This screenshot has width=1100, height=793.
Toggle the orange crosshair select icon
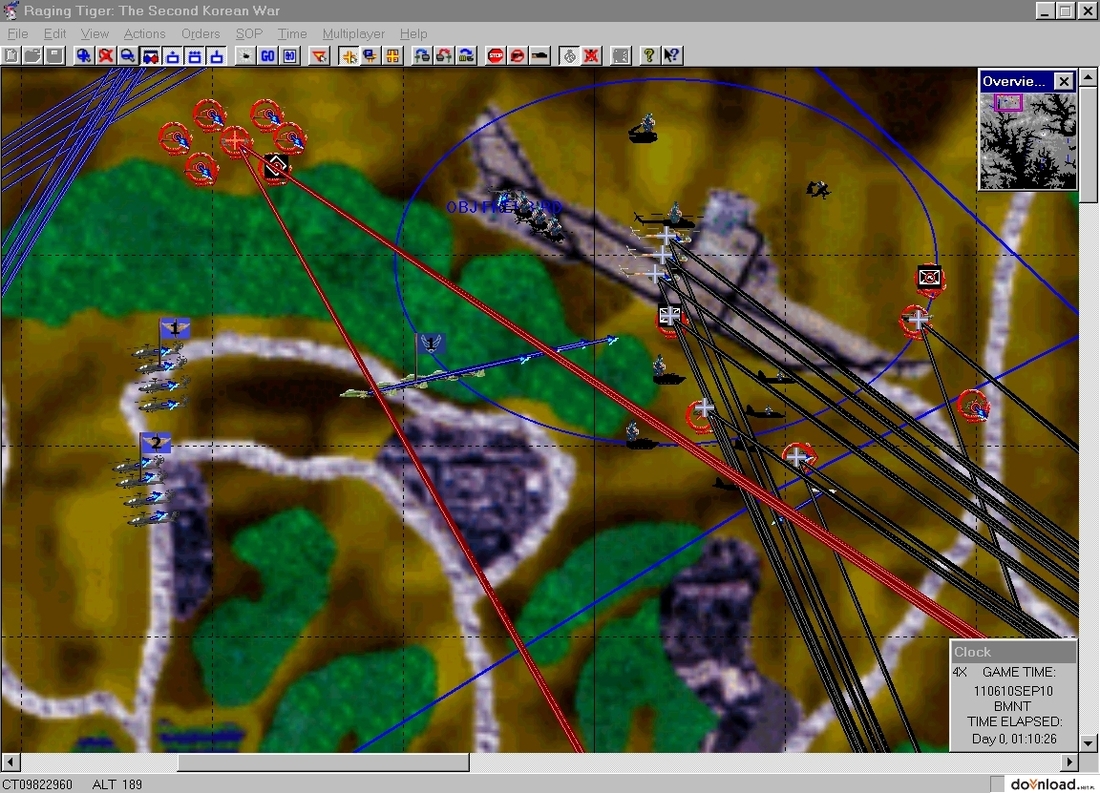349,55
